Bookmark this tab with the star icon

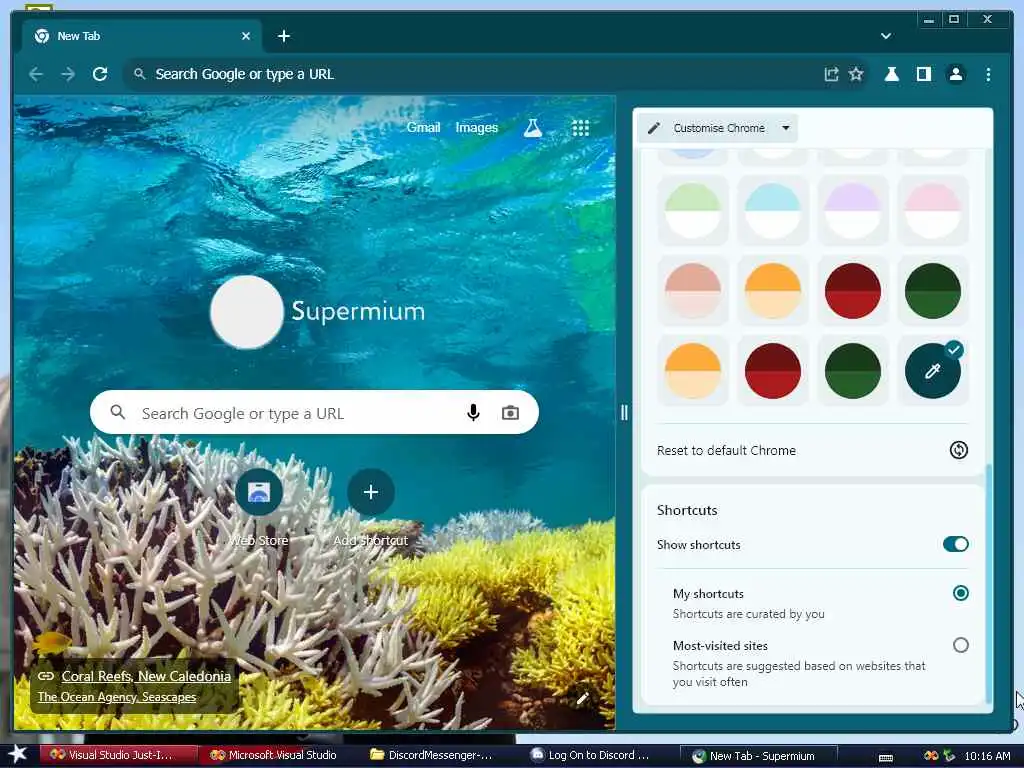856,74
